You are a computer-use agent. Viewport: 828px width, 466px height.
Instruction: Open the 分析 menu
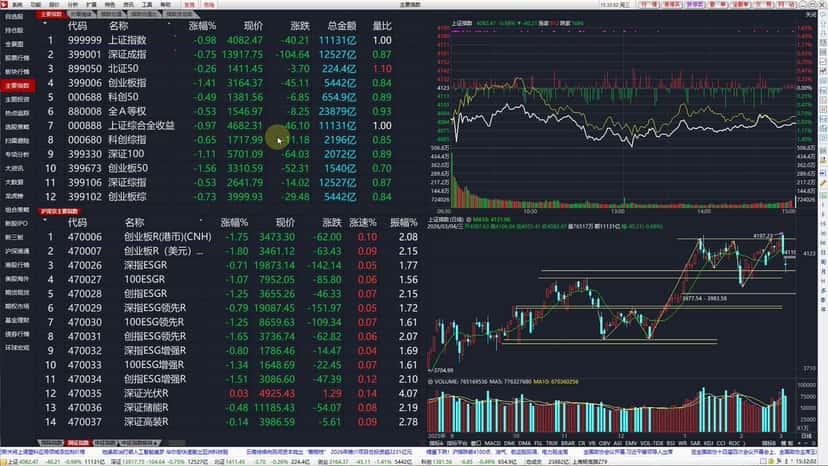(x=73, y=5)
